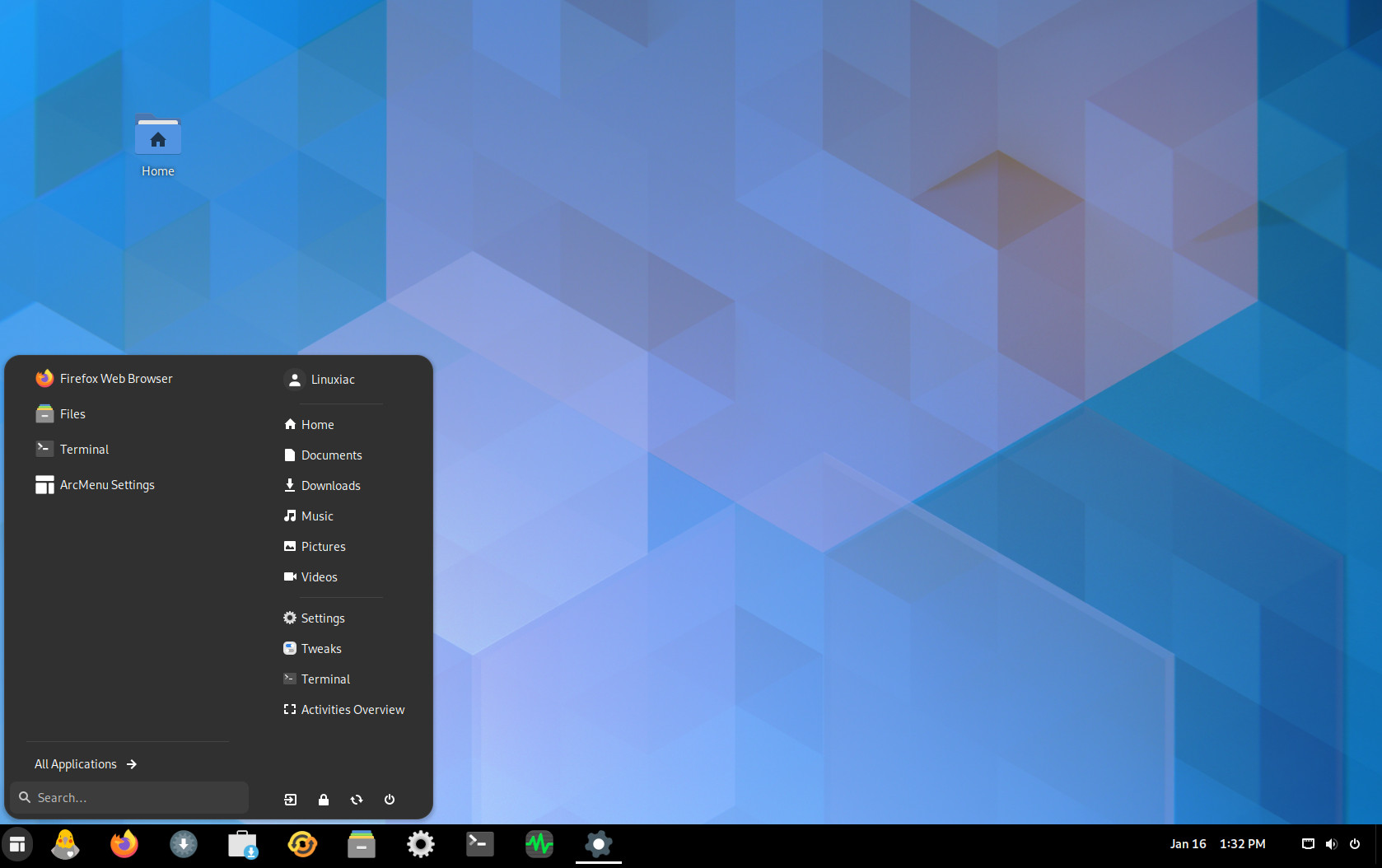
Task: Click the power off icon in ArcMenu
Action: tap(390, 800)
